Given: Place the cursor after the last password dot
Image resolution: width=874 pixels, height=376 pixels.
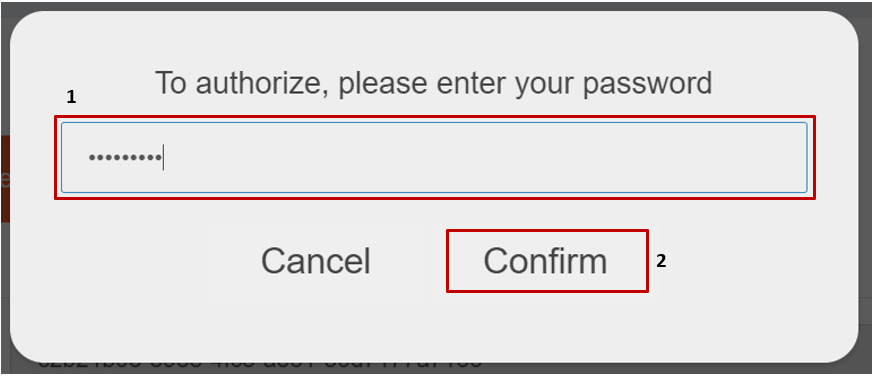Looking at the screenshot, I should pos(163,158).
